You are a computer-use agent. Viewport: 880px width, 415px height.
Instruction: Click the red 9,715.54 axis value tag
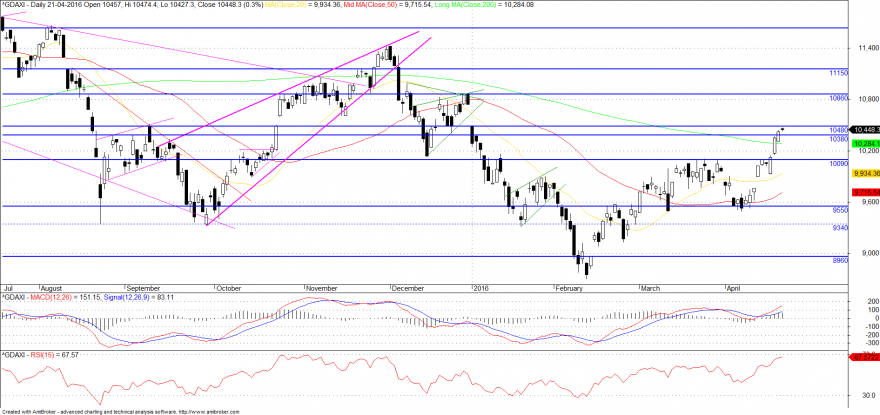coord(865,192)
